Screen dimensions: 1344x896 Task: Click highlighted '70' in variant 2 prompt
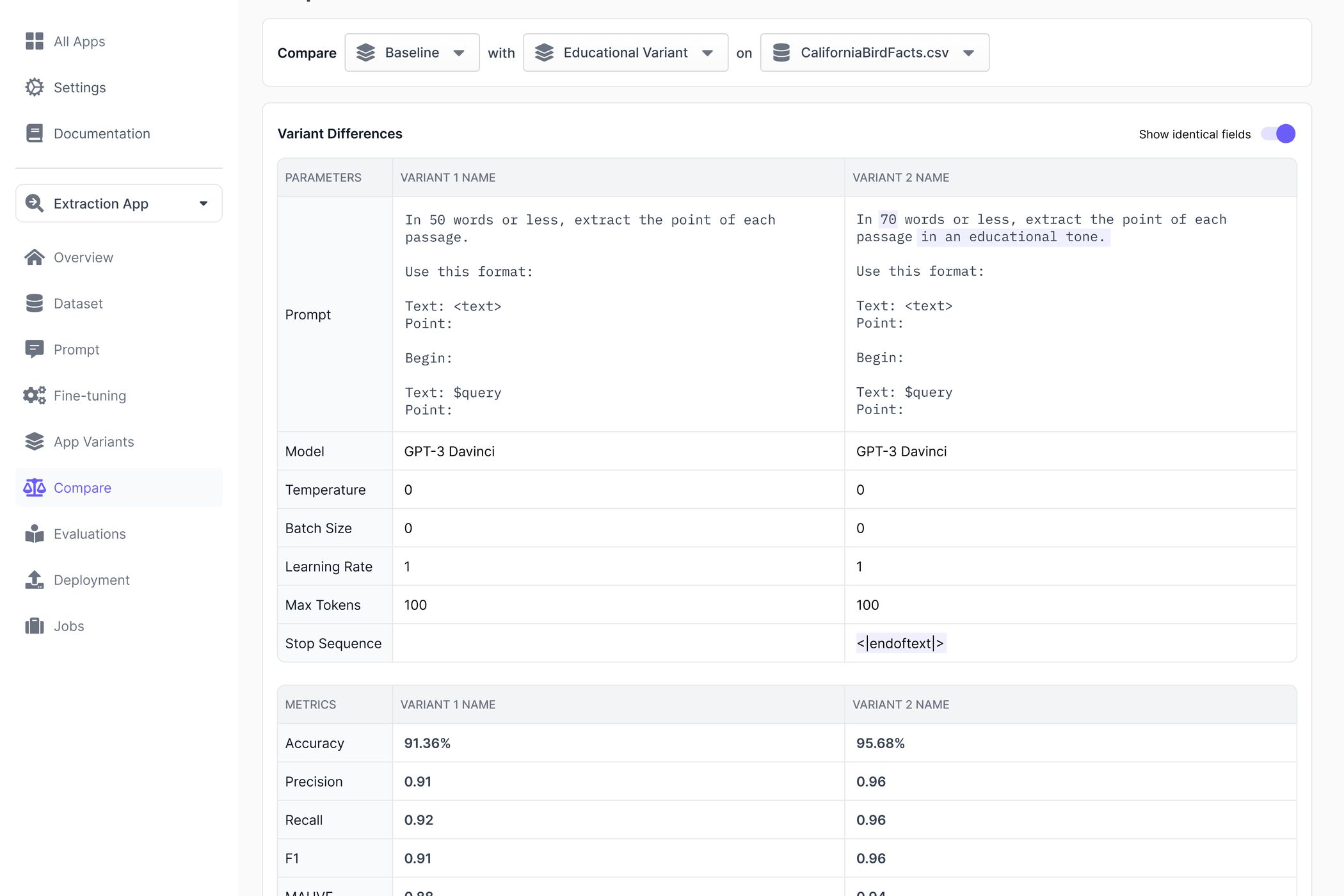(x=888, y=220)
